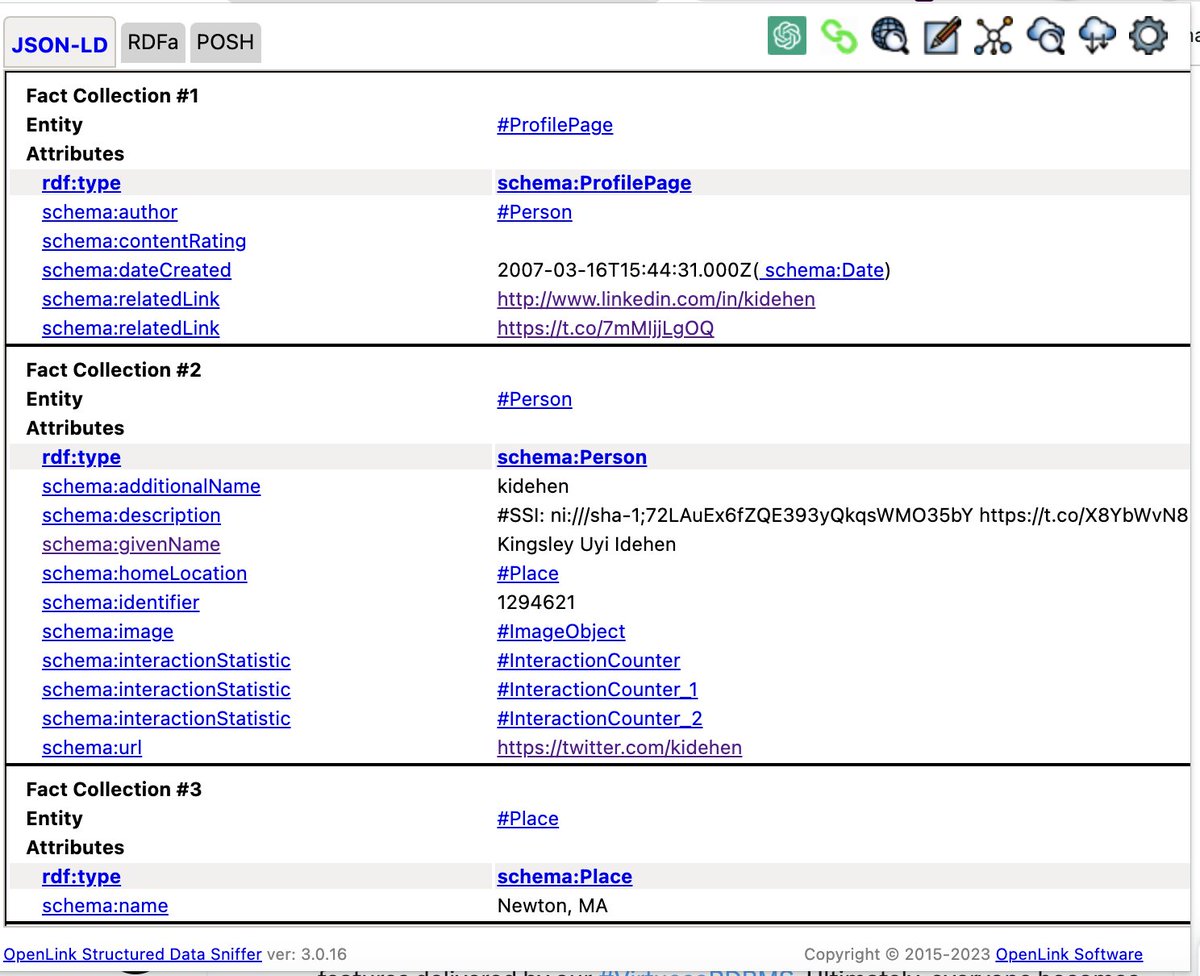Click rdf:type in Fact Collection #1

click(x=81, y=183)
